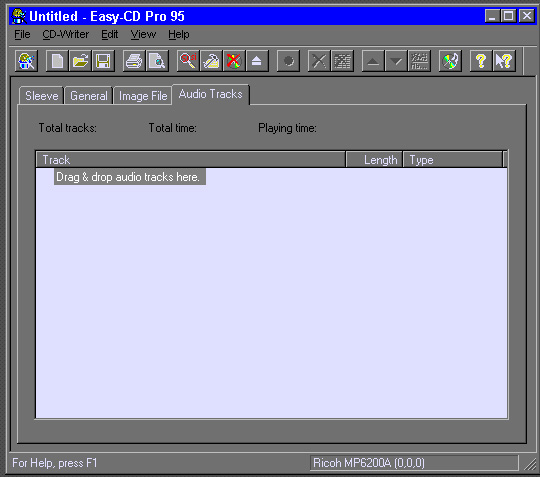
Task: Save with the floppy disk icon
Action: coord(103,61)
